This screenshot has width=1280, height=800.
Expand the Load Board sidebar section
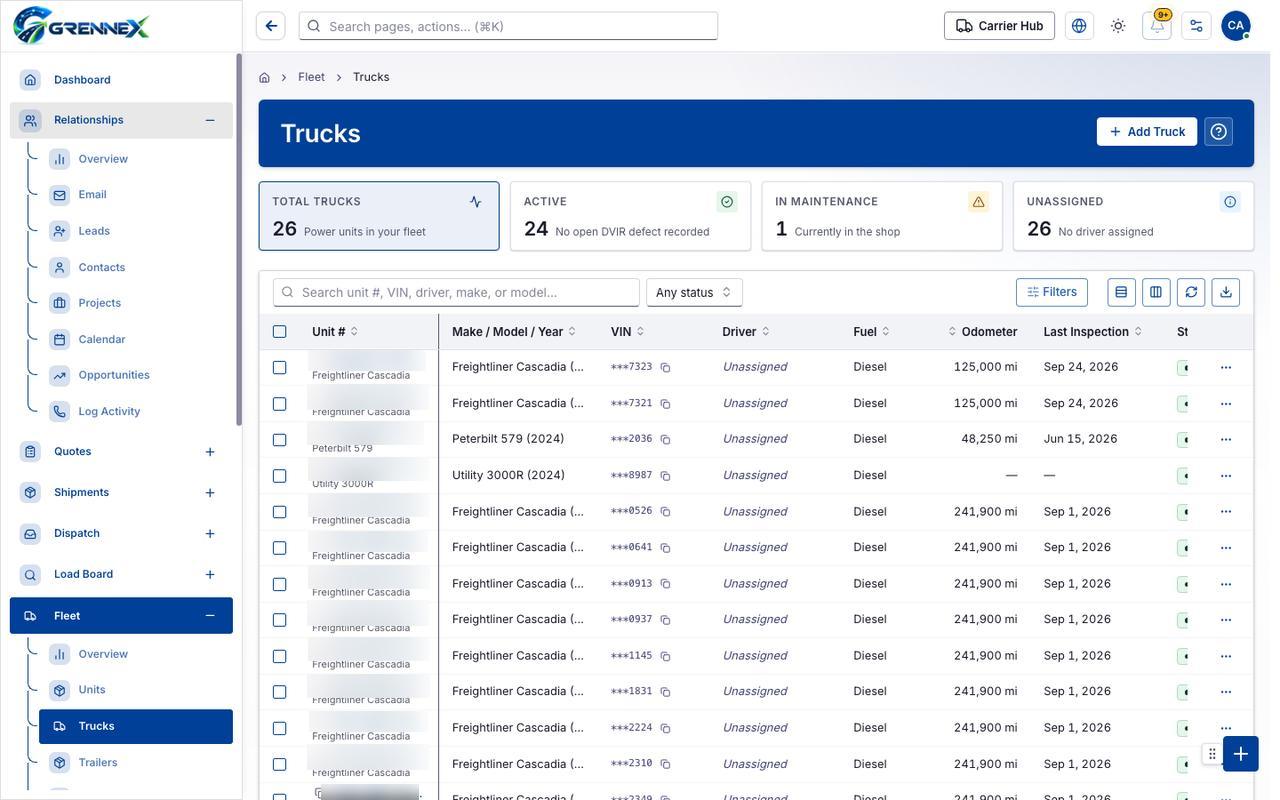(x=210, y=575)
